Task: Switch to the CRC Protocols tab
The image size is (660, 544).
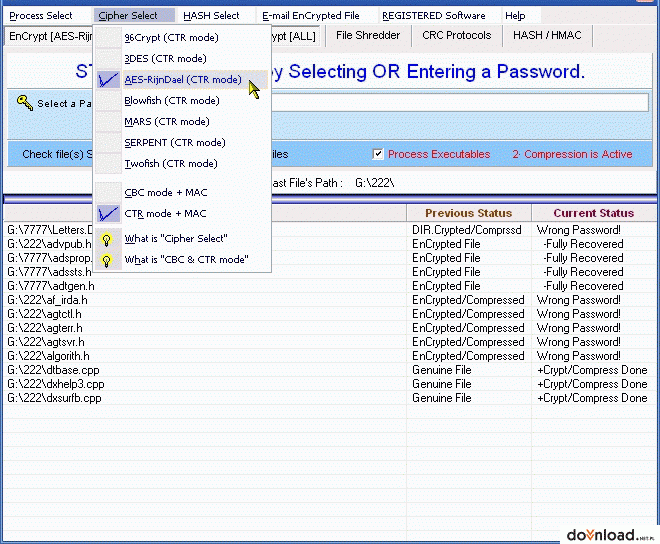Action: pos(456,35)
